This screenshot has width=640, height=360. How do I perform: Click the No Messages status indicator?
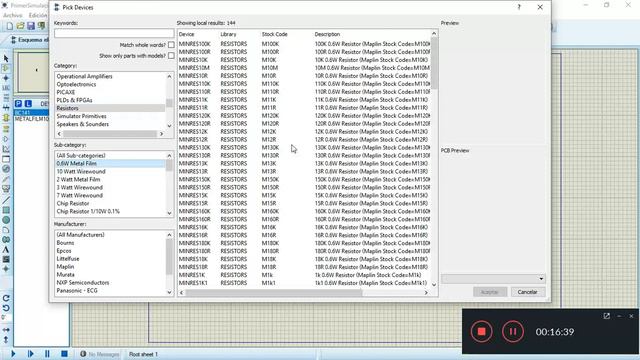[x=100, y=354]
